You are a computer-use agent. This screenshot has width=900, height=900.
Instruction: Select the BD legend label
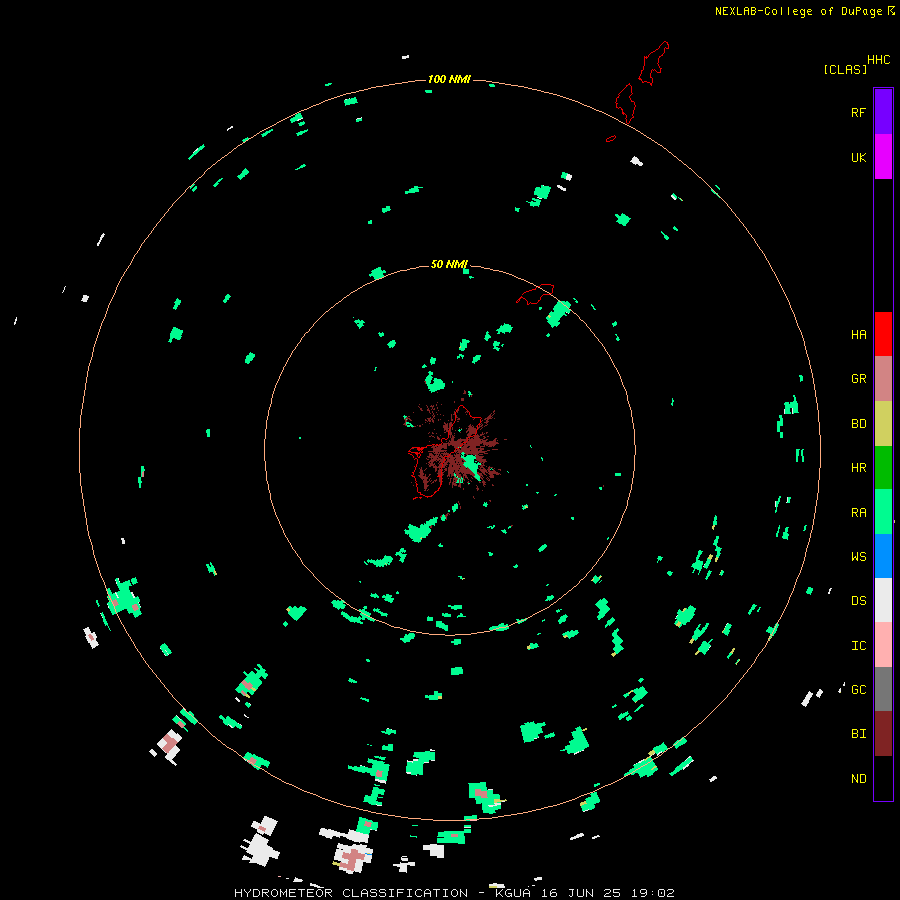tap(858, 424)
